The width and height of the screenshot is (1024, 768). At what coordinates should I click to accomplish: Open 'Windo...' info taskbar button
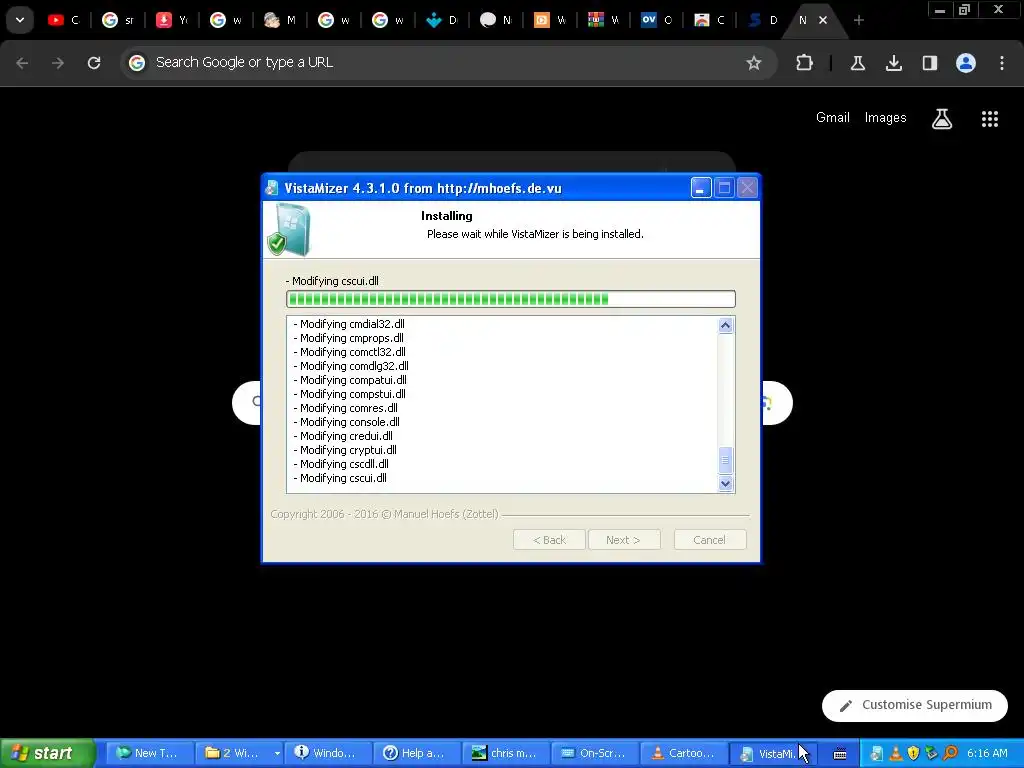tap(328, 753)
